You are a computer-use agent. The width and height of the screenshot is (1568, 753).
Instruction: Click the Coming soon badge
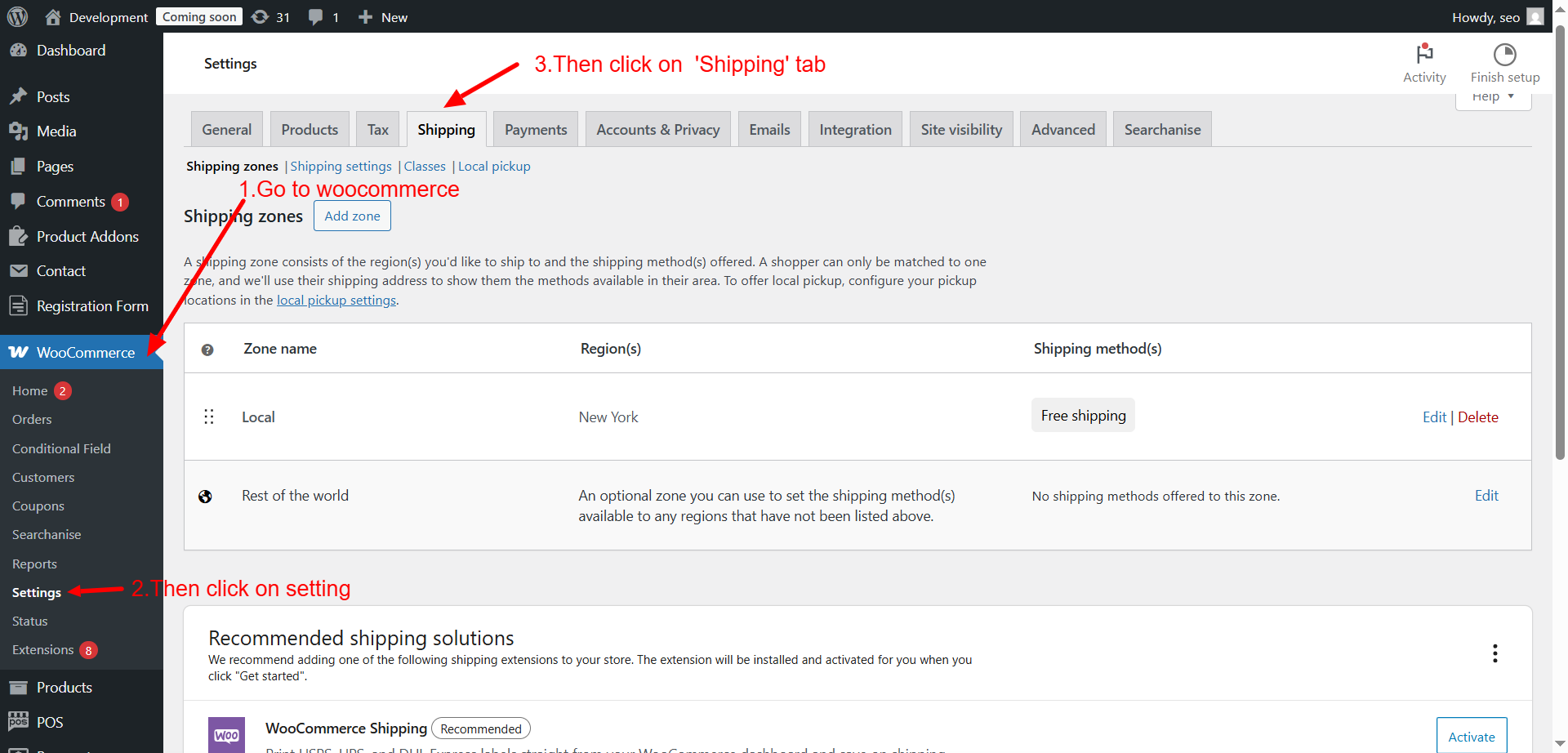(x=199, y=16)
